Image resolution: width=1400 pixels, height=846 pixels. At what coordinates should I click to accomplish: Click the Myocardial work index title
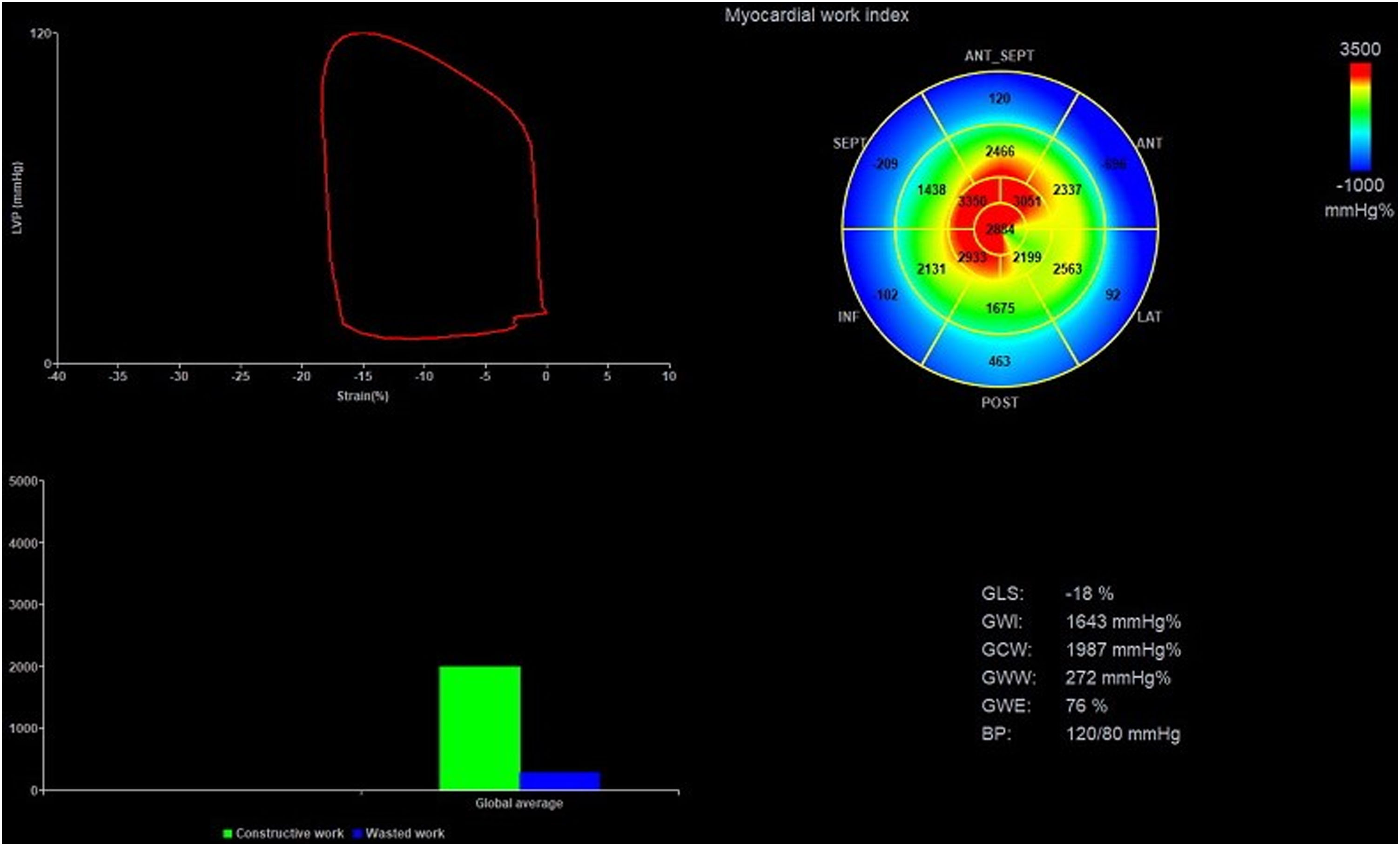click(816, 15)
